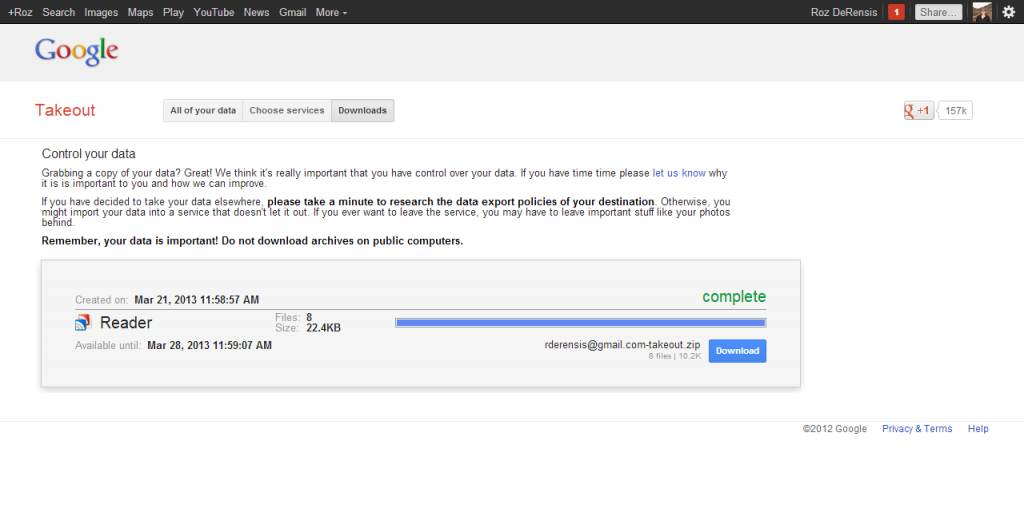Image resolution: width=1024 pixels, height=508 pixels.
Task: Click the 'Reader' service name
Action: (x=126, y=323)
